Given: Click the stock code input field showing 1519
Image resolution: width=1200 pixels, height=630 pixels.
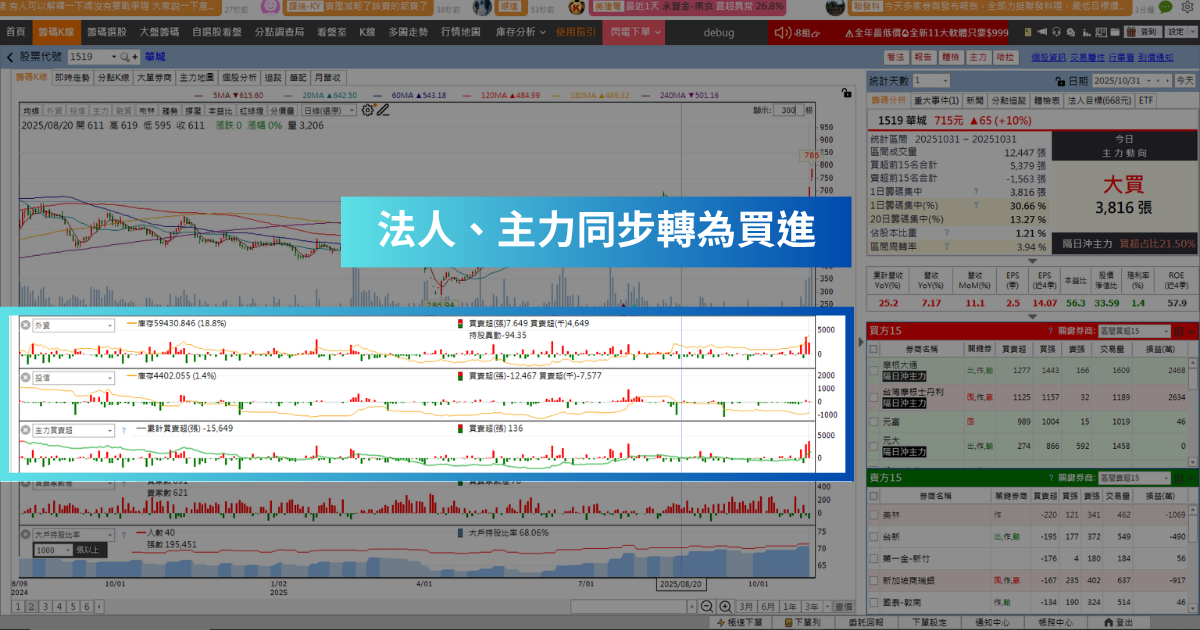Looking at the screenshot, I should point(87,58).
